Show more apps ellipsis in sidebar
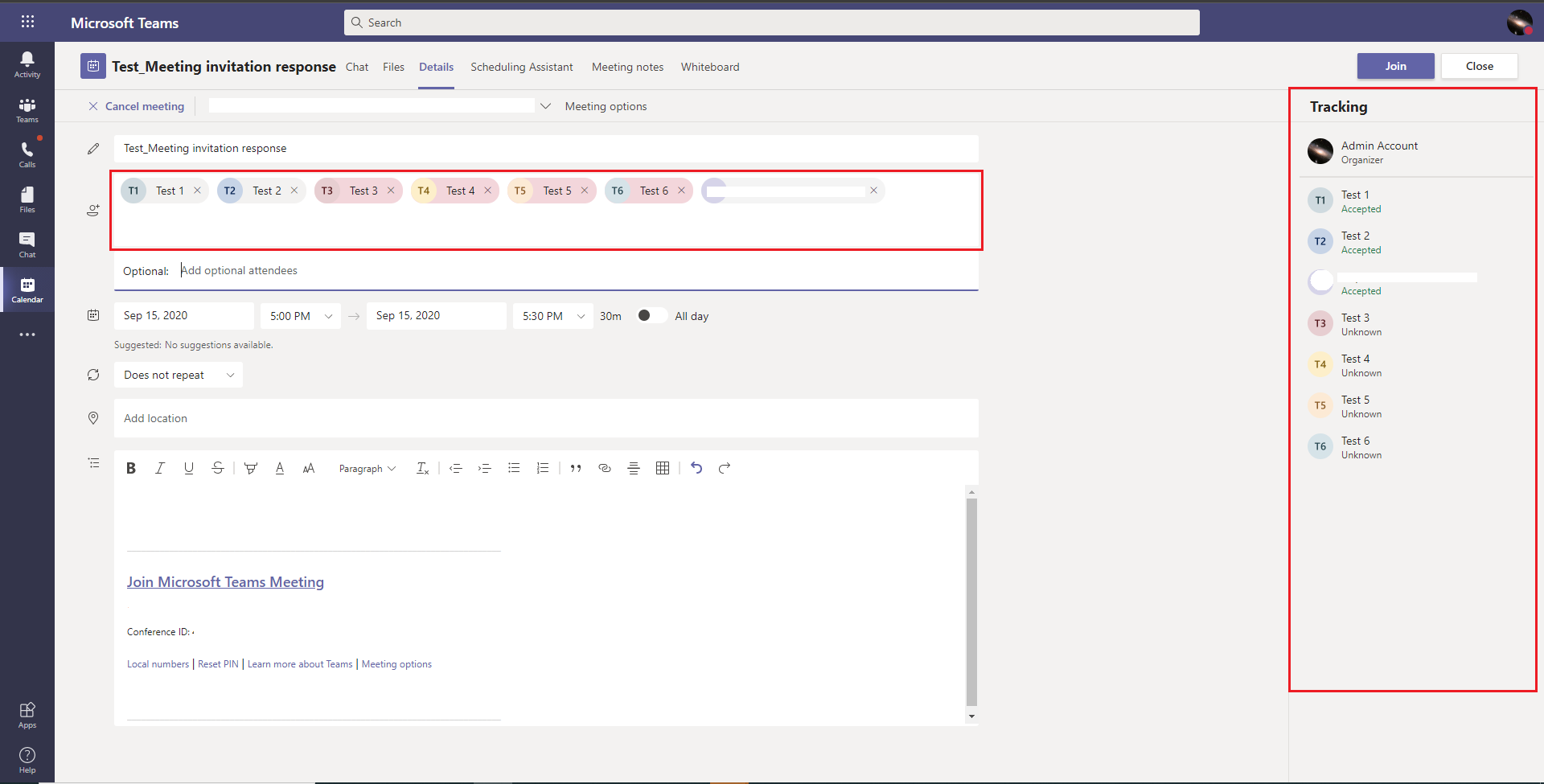Viewport: 1544px width, 784px height. pyautogui.click(x=27, y=335)
